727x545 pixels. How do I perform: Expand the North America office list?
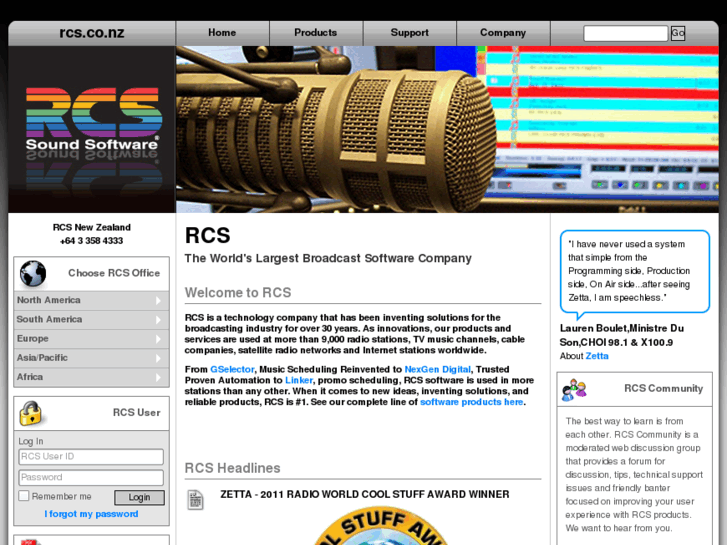click(91, 301)
